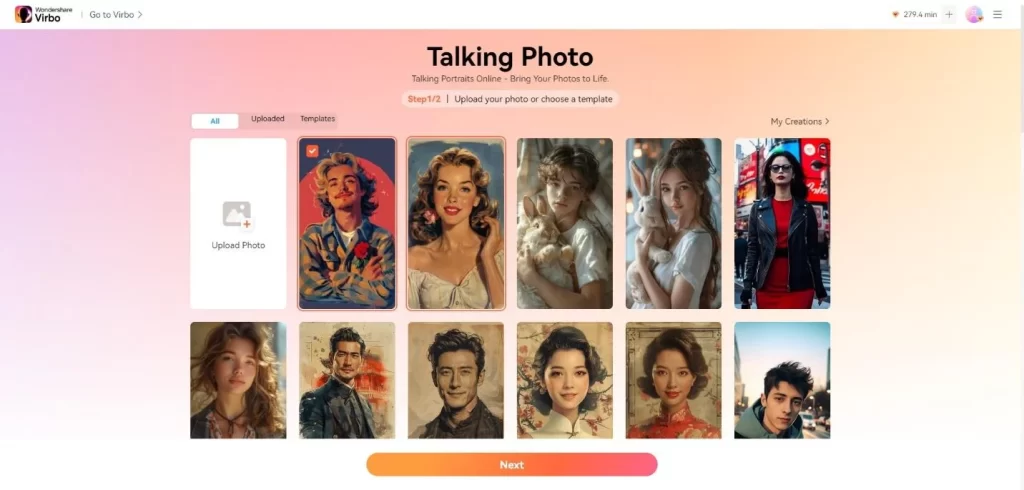Image resolution: width=1024 pixels, height=490 pixels.
Task: Select woman in red qipao template
Action: click(x=673, y=380)
